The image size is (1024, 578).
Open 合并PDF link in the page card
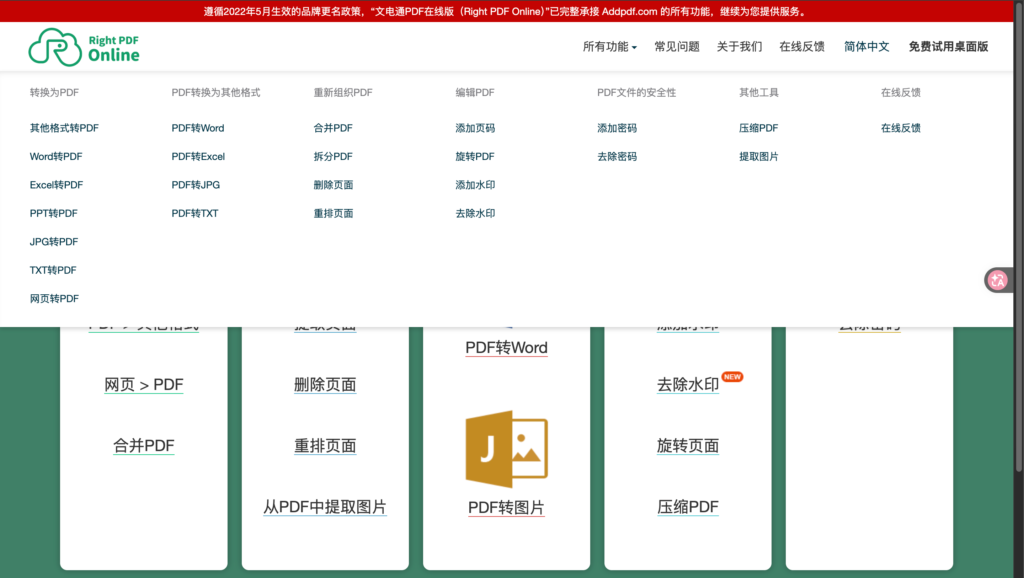144,445
